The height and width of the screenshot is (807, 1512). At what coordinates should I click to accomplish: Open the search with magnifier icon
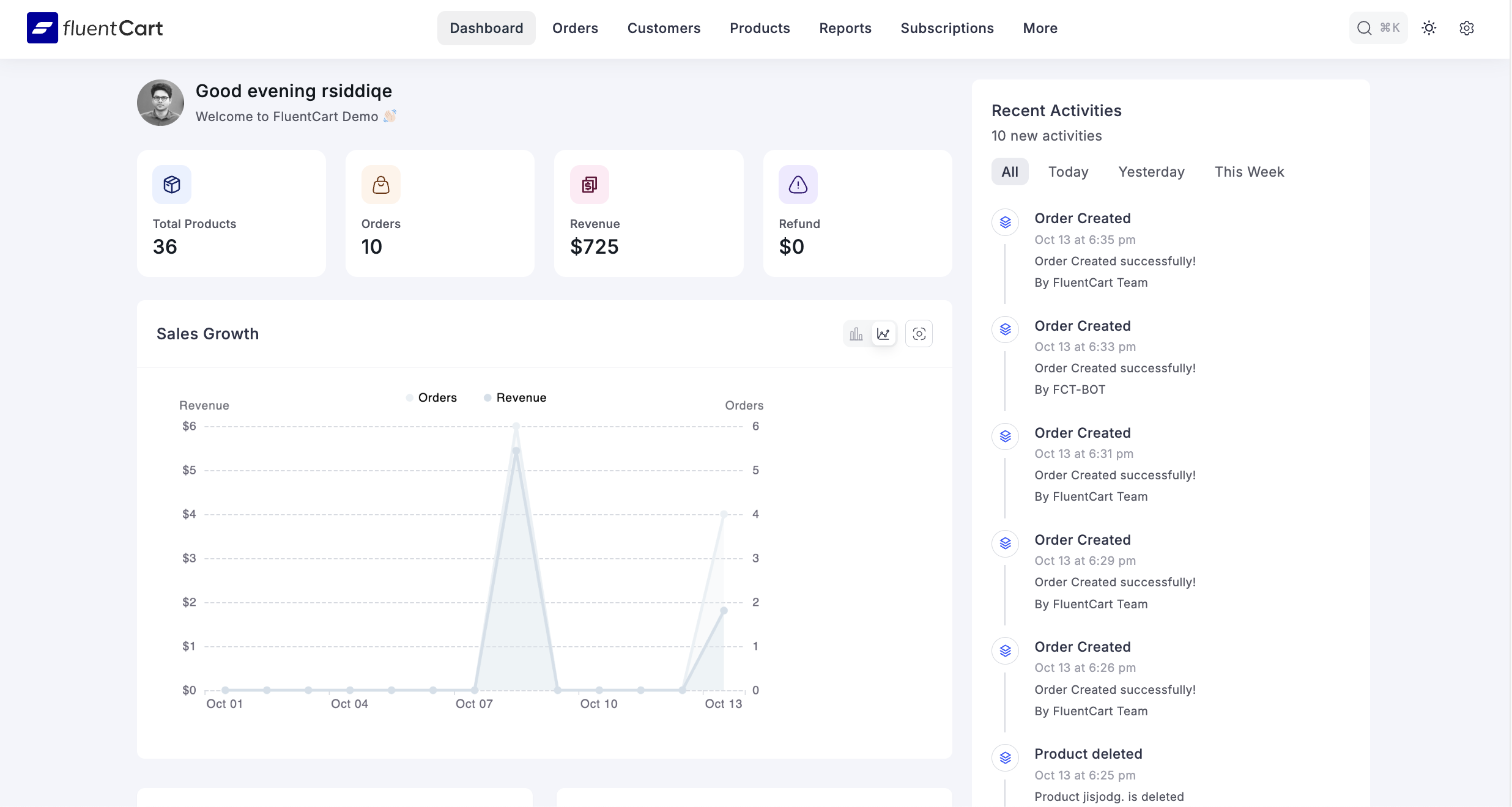pyautogui.click(x=1364, y=28)
